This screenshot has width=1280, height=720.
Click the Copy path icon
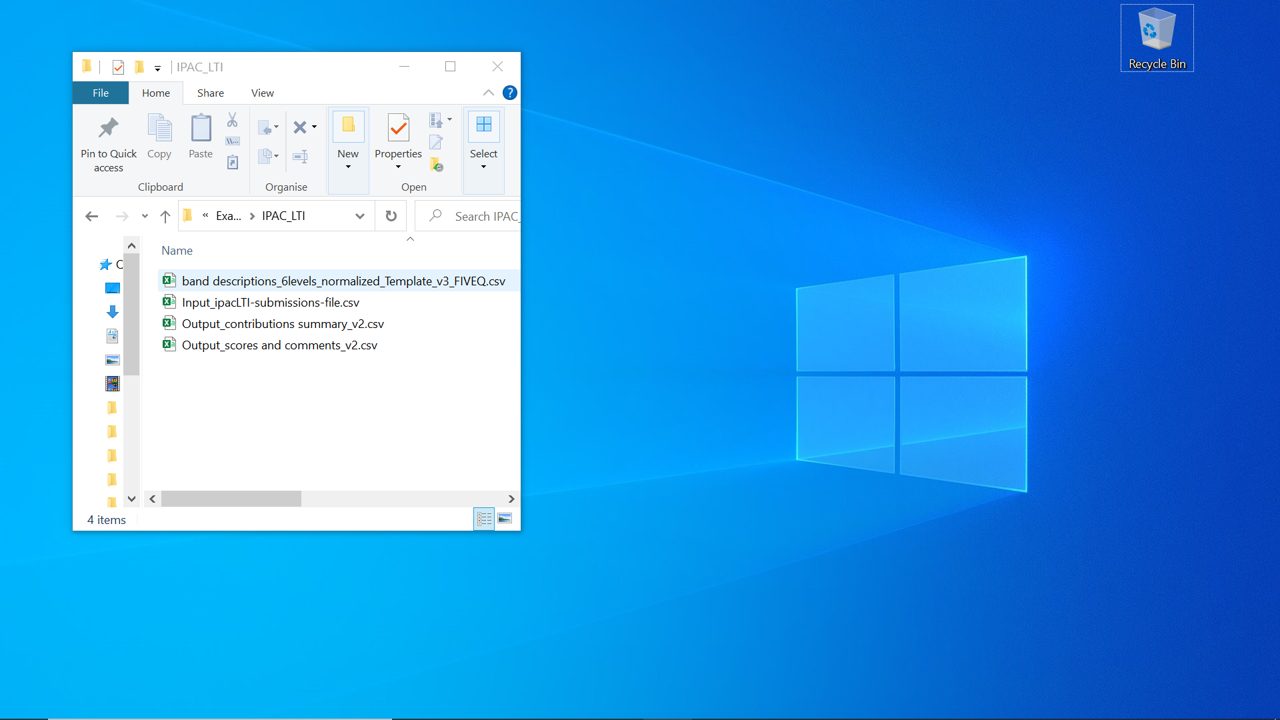[232, 141]
